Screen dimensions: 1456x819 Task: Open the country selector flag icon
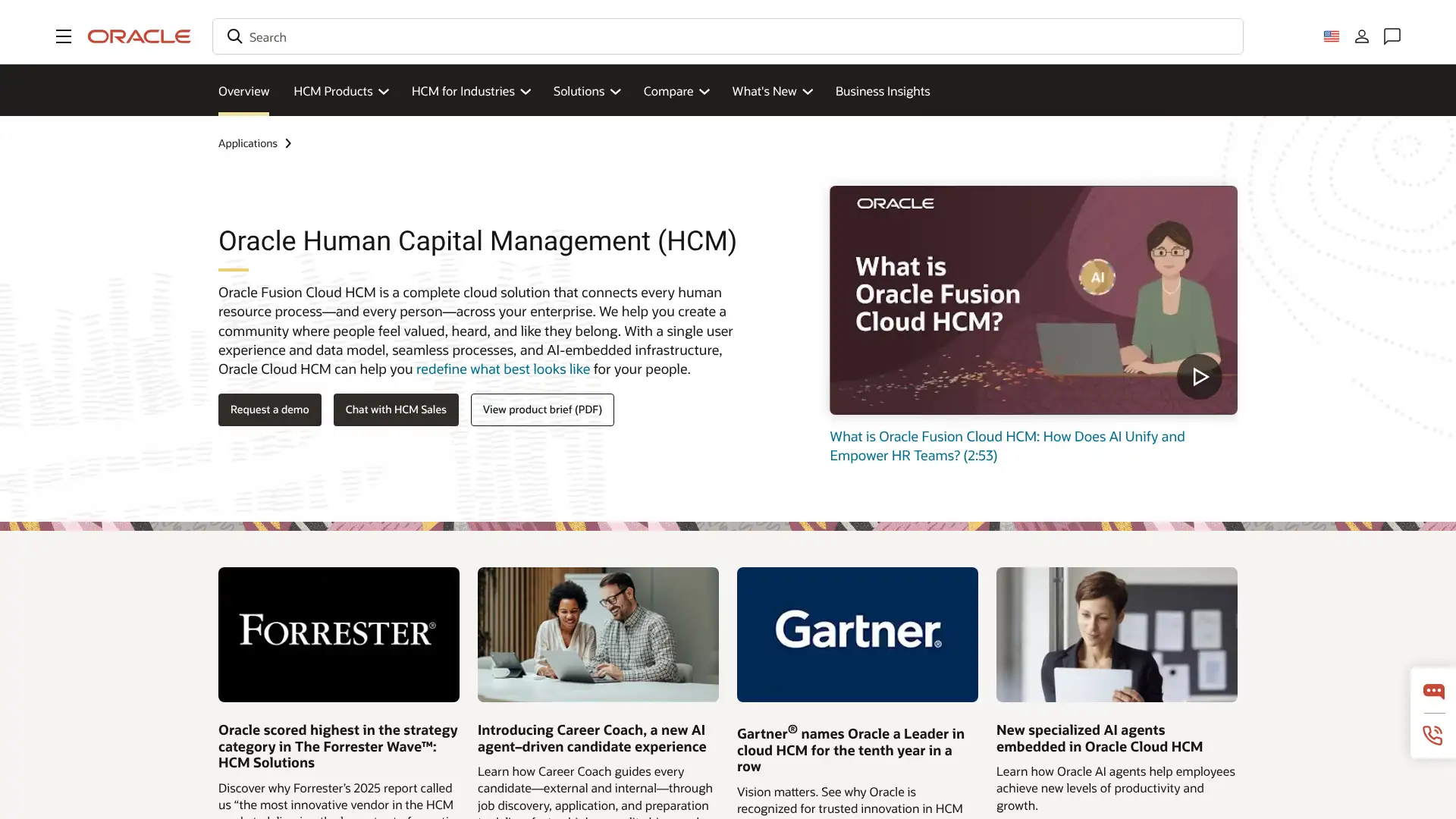pyautogui.click(x=1331, y=36)
